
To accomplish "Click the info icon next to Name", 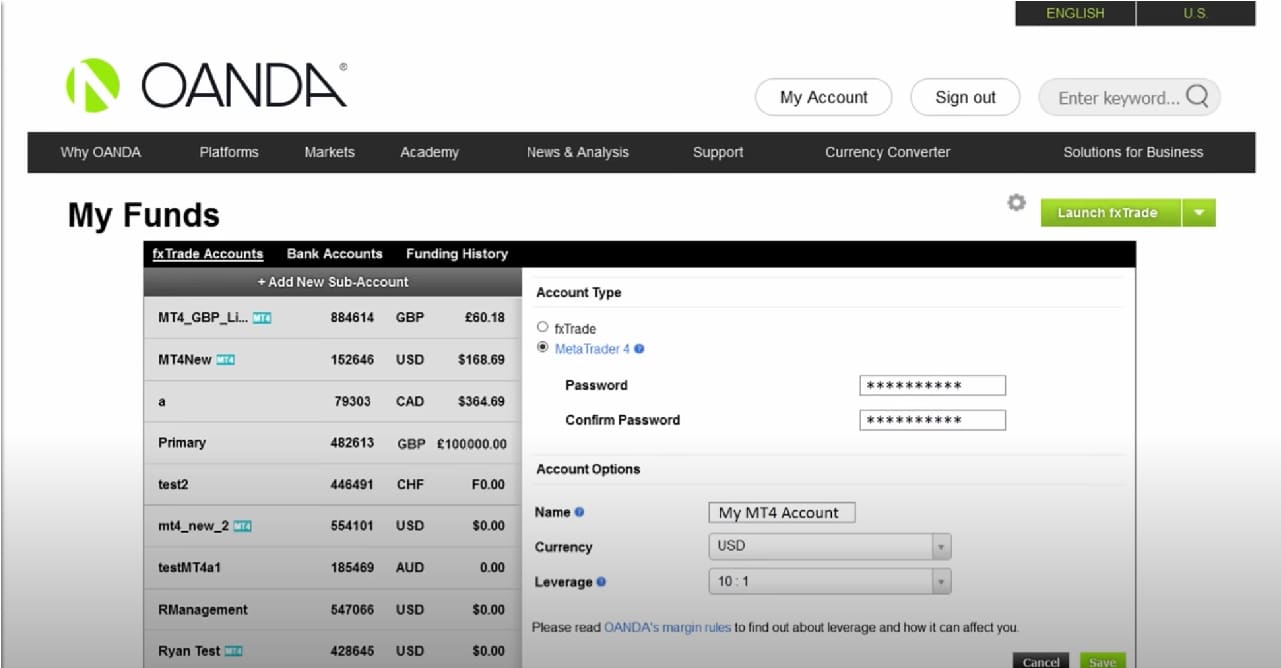I will coord(580,510).
